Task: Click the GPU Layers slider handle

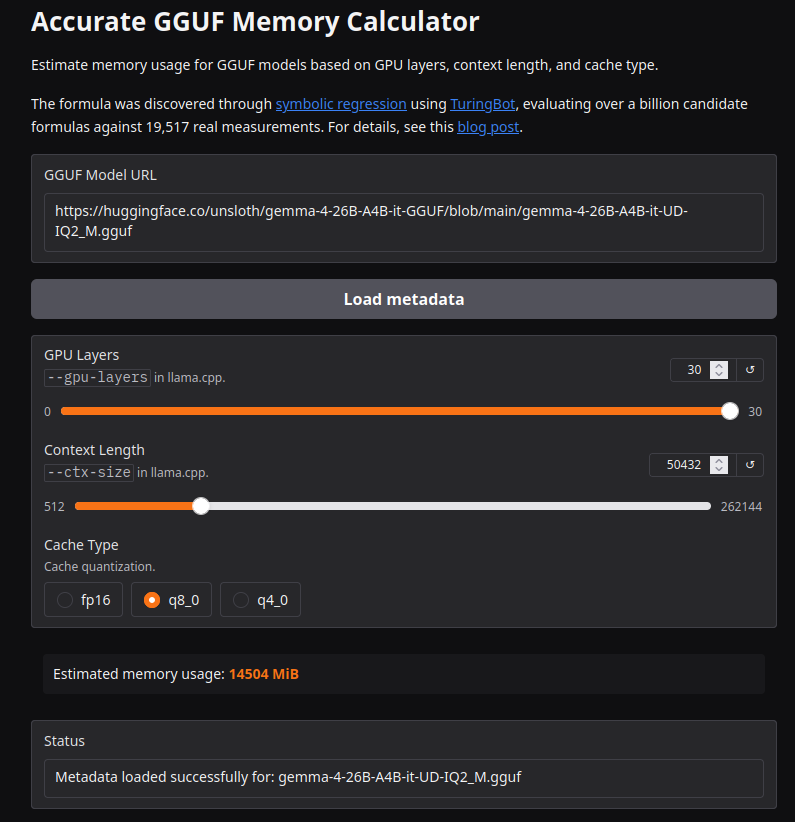Action: pyautogui.click(x=730, y=411)
